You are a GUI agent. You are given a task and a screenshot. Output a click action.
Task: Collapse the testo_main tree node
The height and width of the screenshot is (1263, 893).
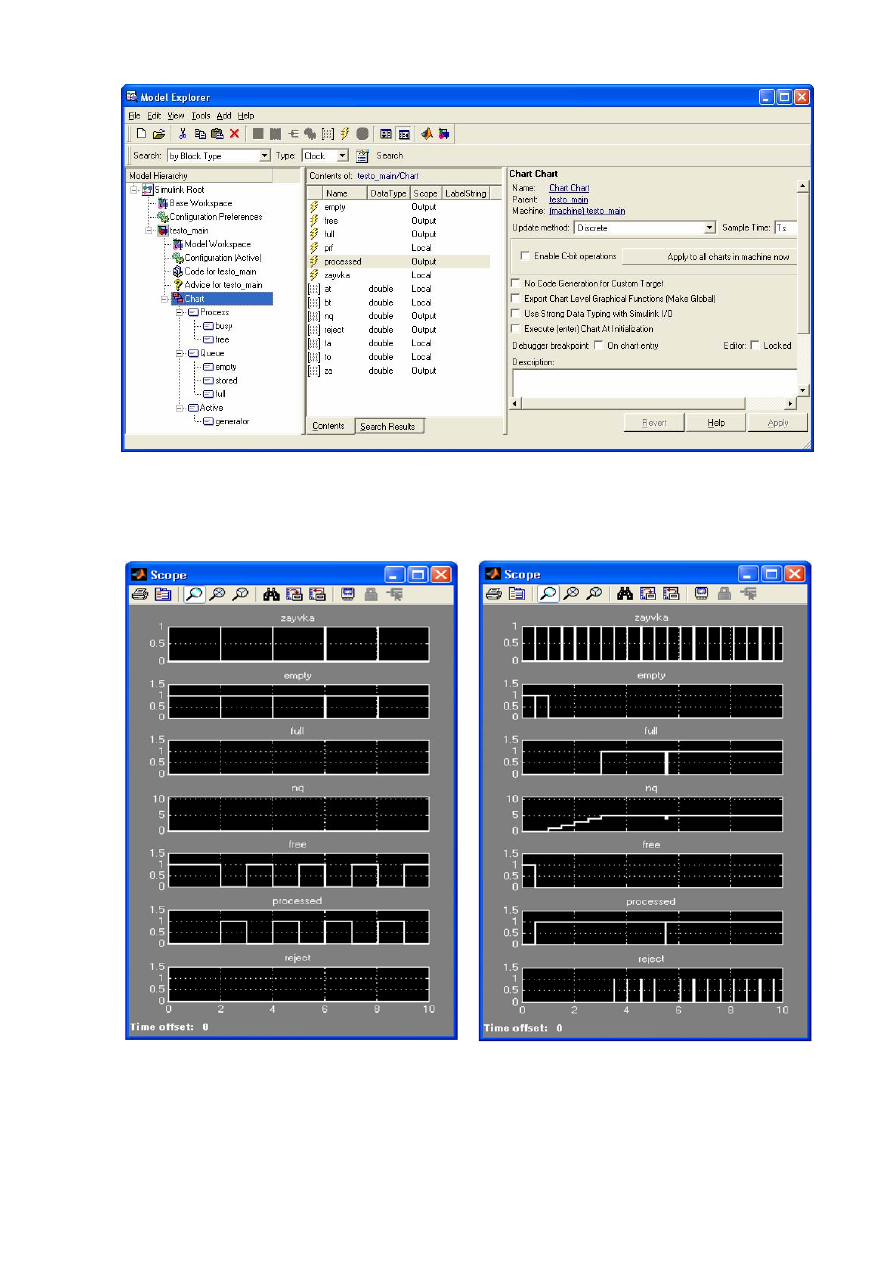pos(148,230)
